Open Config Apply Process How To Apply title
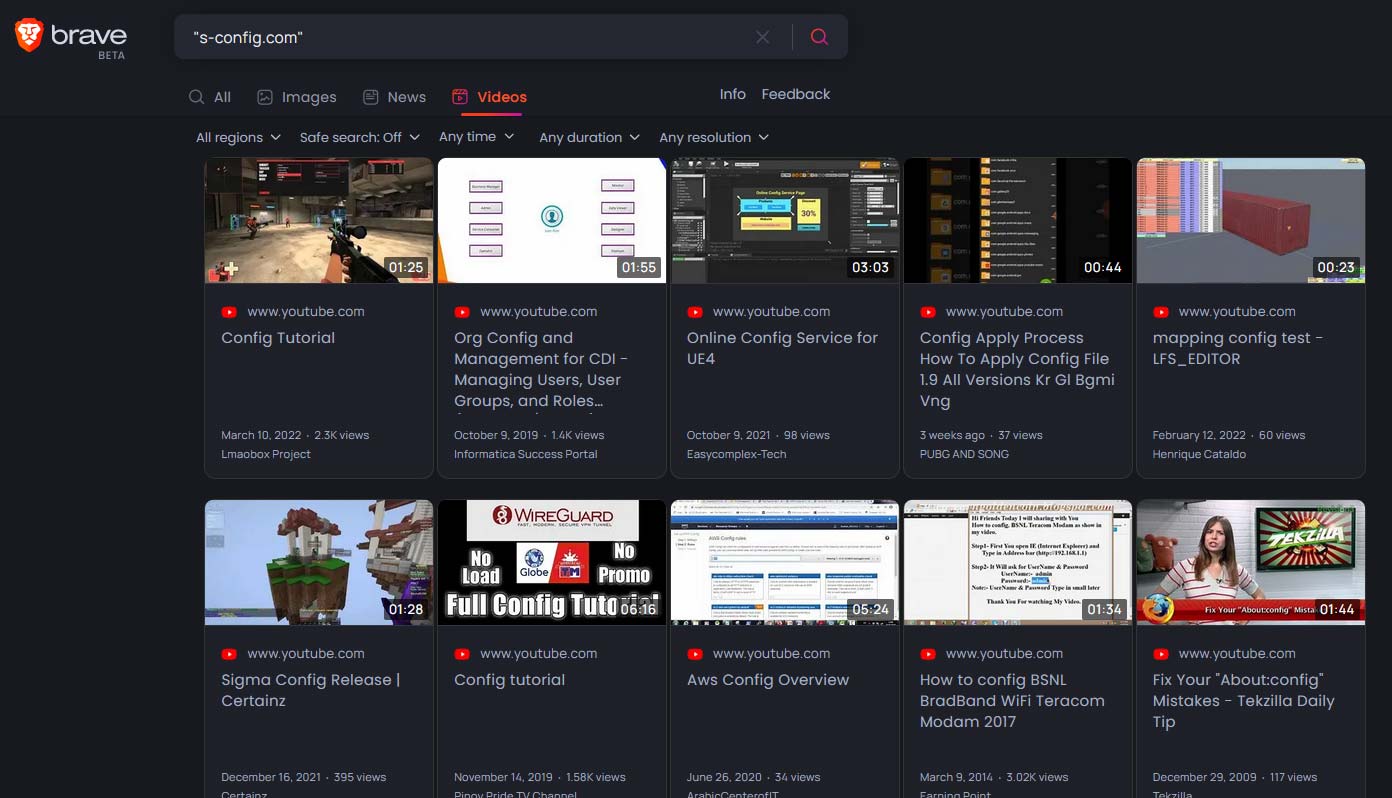This screenshot has width=1392, height=798. tap(1017, 369)
